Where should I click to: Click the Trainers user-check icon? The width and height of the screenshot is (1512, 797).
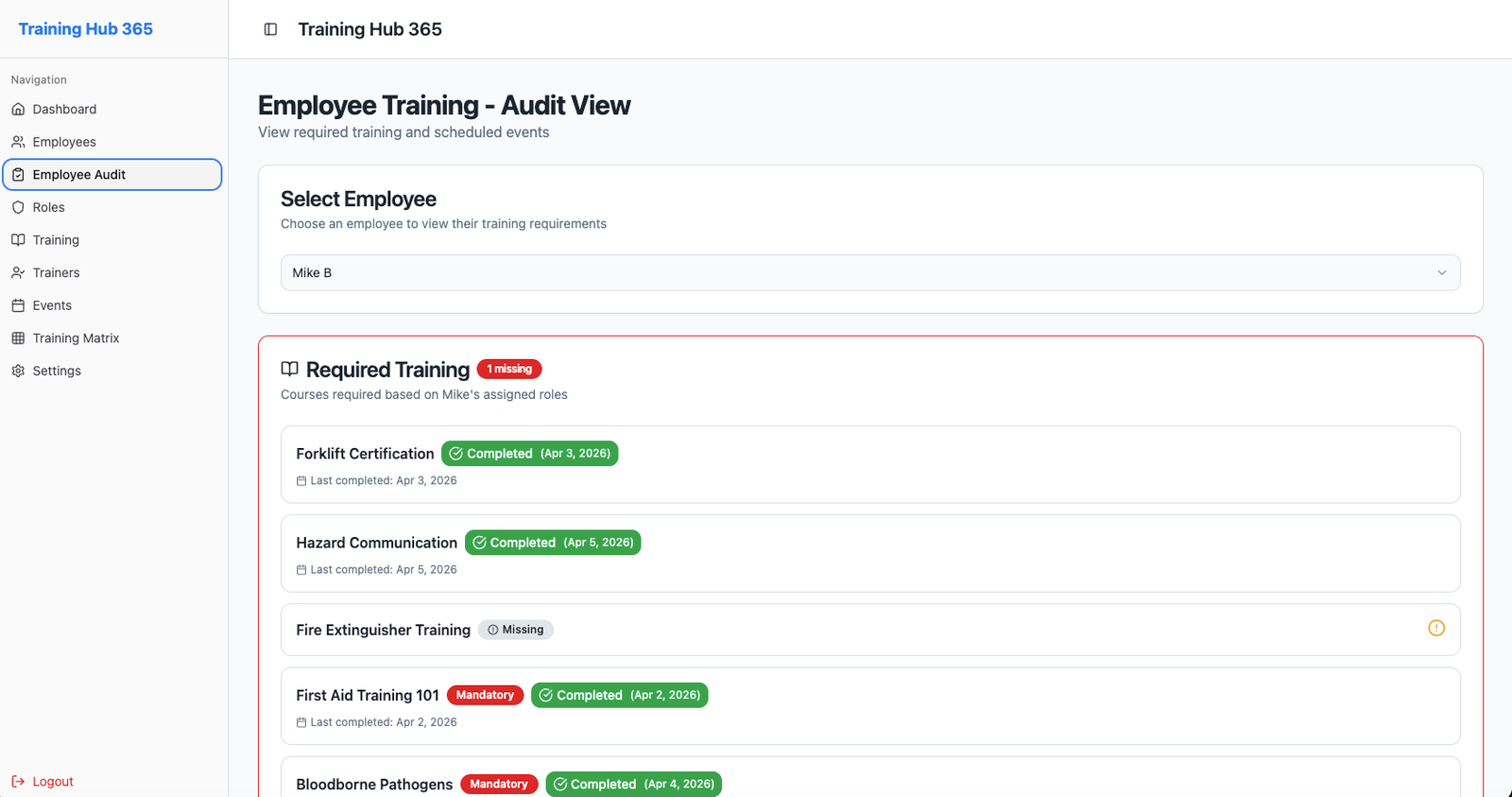18,272
